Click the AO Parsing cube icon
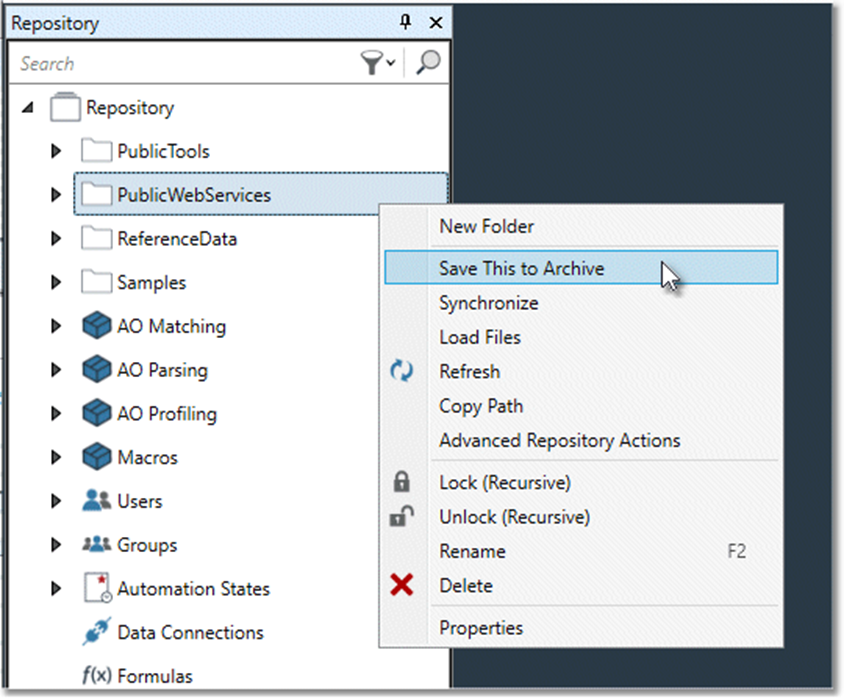Viewport: 844px width, 700px height. click(96, 369)
